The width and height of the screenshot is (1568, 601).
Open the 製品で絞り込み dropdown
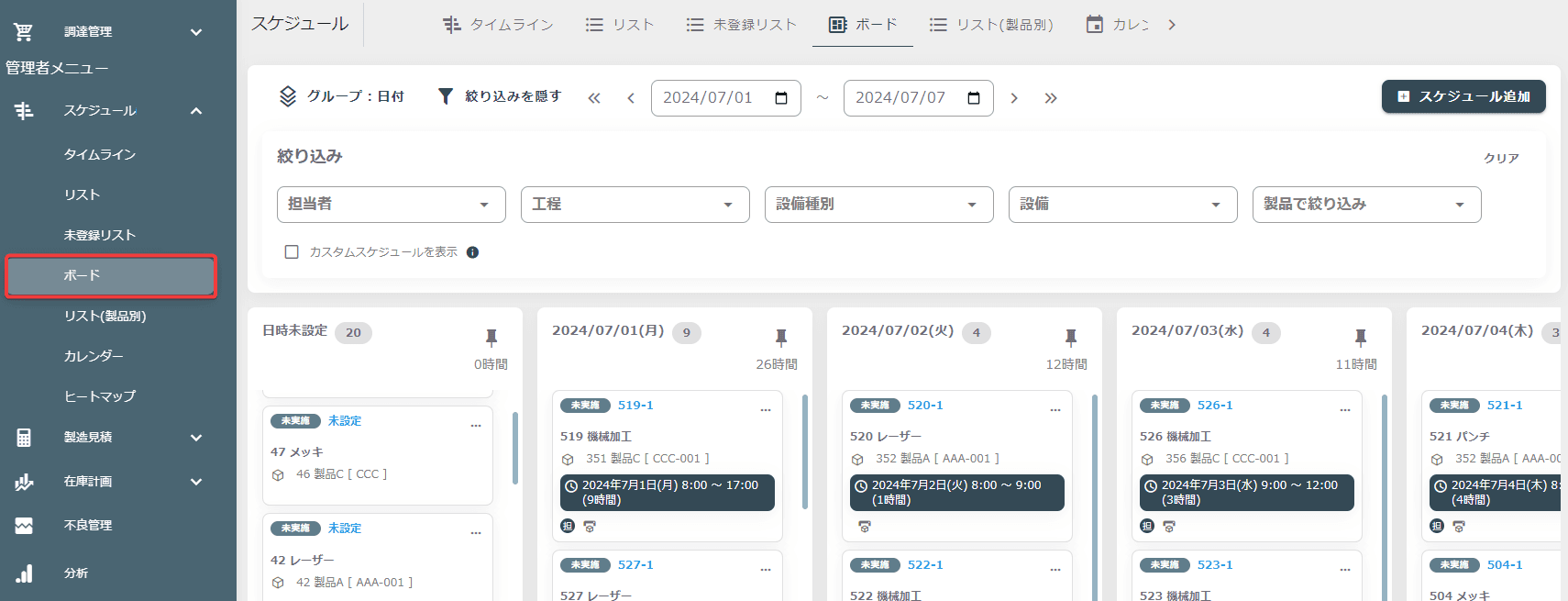pos(1367,205)
